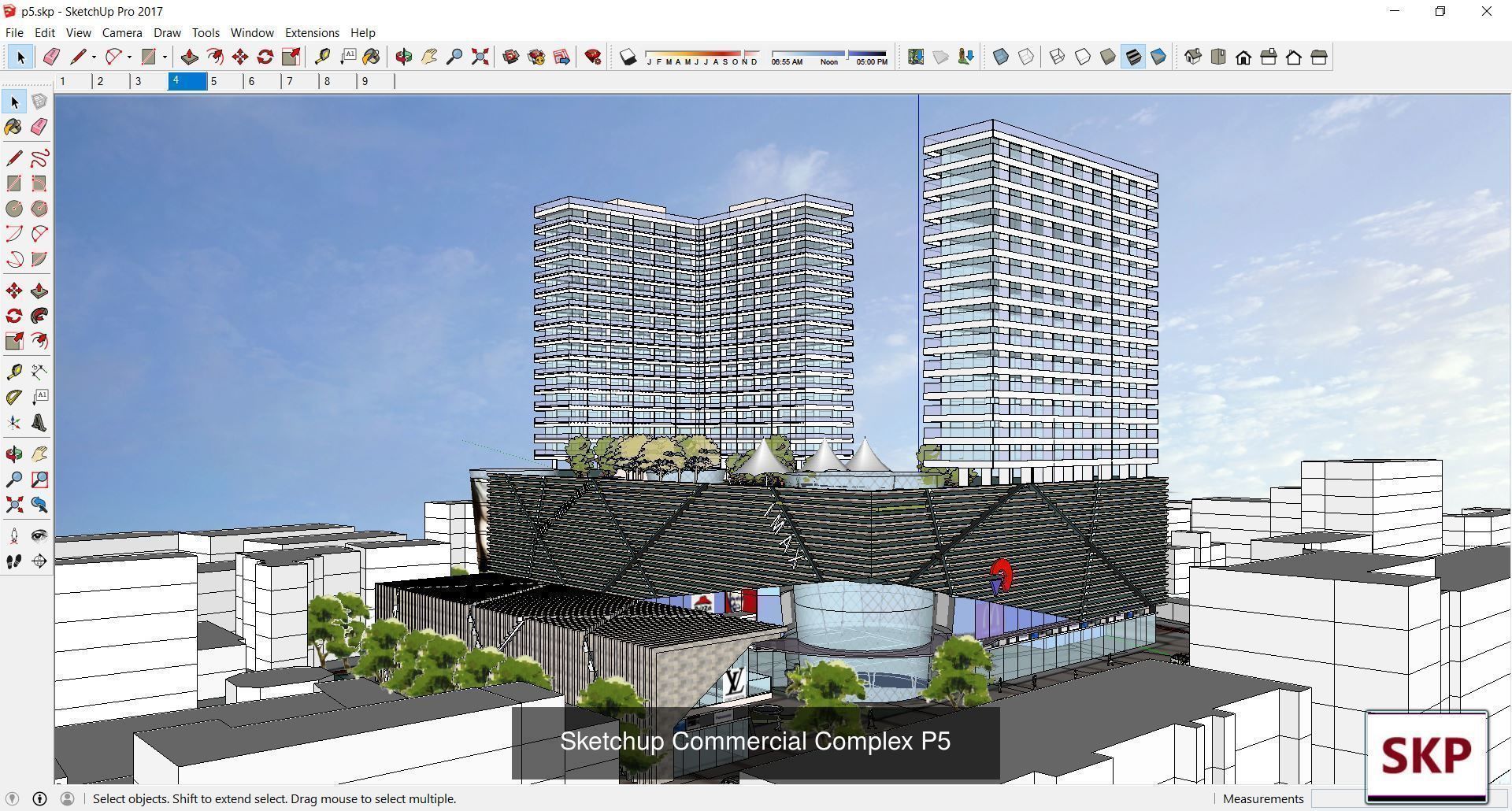Expand the Arc tool dropdown arrow
1512x811 pixels.
129,57
